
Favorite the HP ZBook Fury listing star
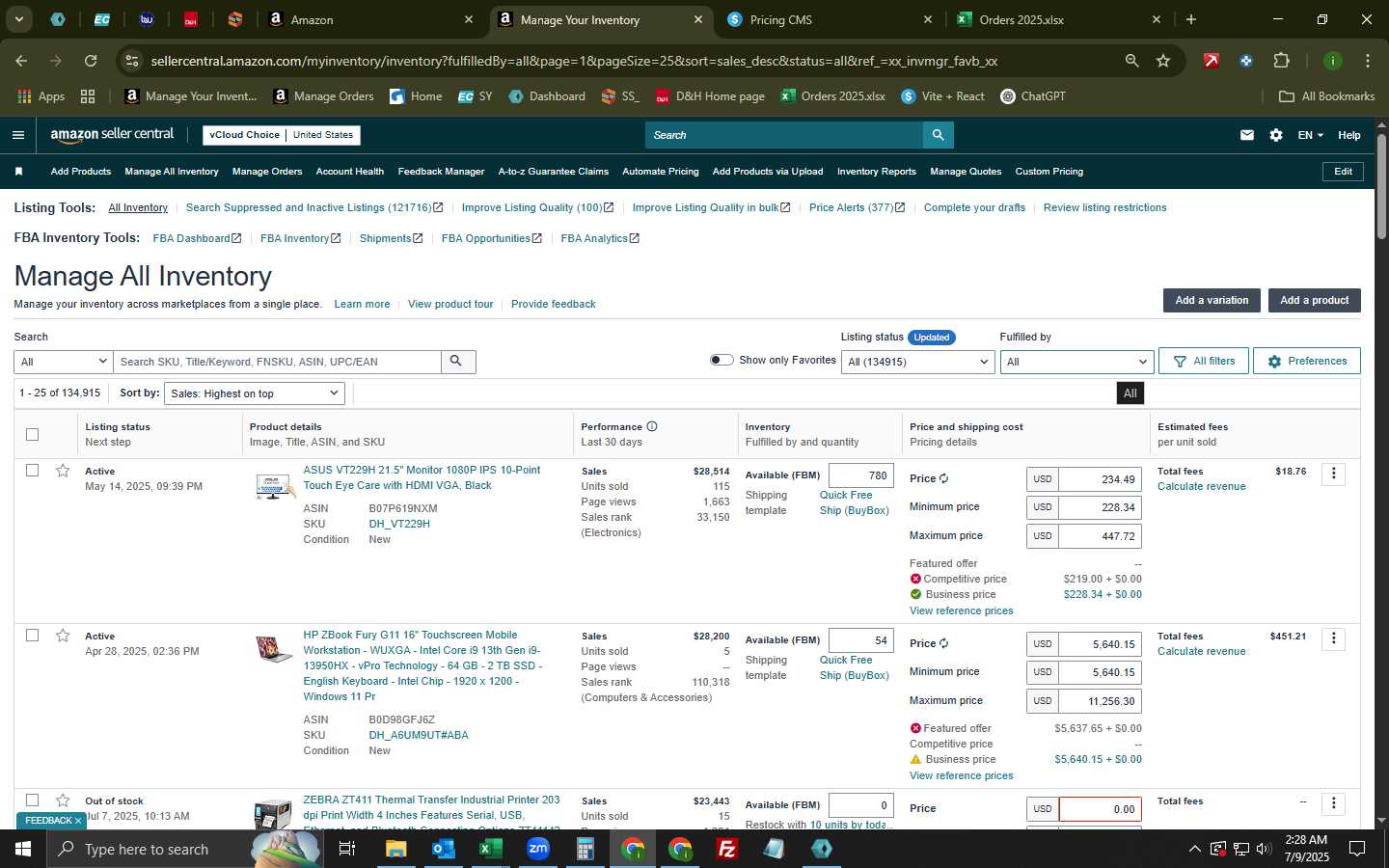[x=63, y=636]
